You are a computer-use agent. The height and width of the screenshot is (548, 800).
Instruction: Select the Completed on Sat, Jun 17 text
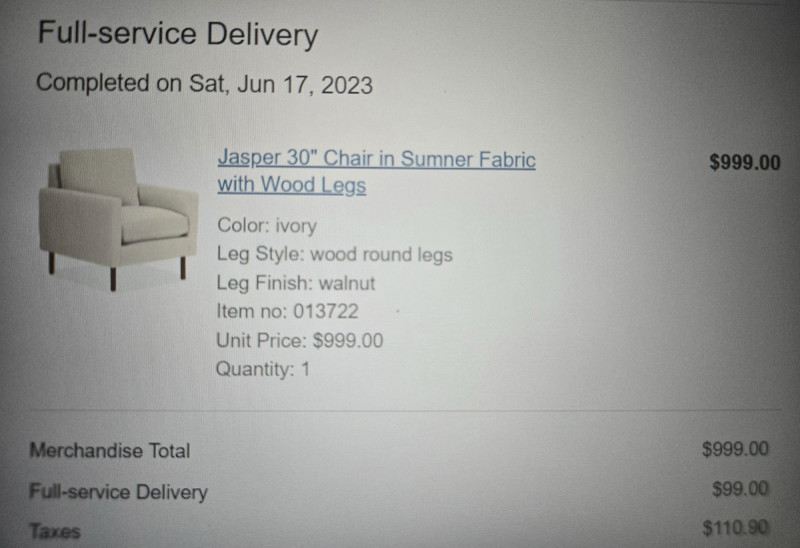pos(204,84)
